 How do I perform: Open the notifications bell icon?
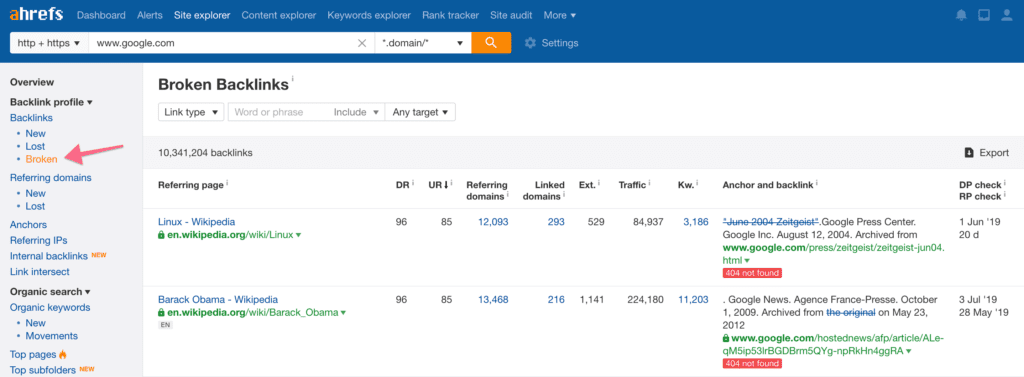(x=961, y=15)
